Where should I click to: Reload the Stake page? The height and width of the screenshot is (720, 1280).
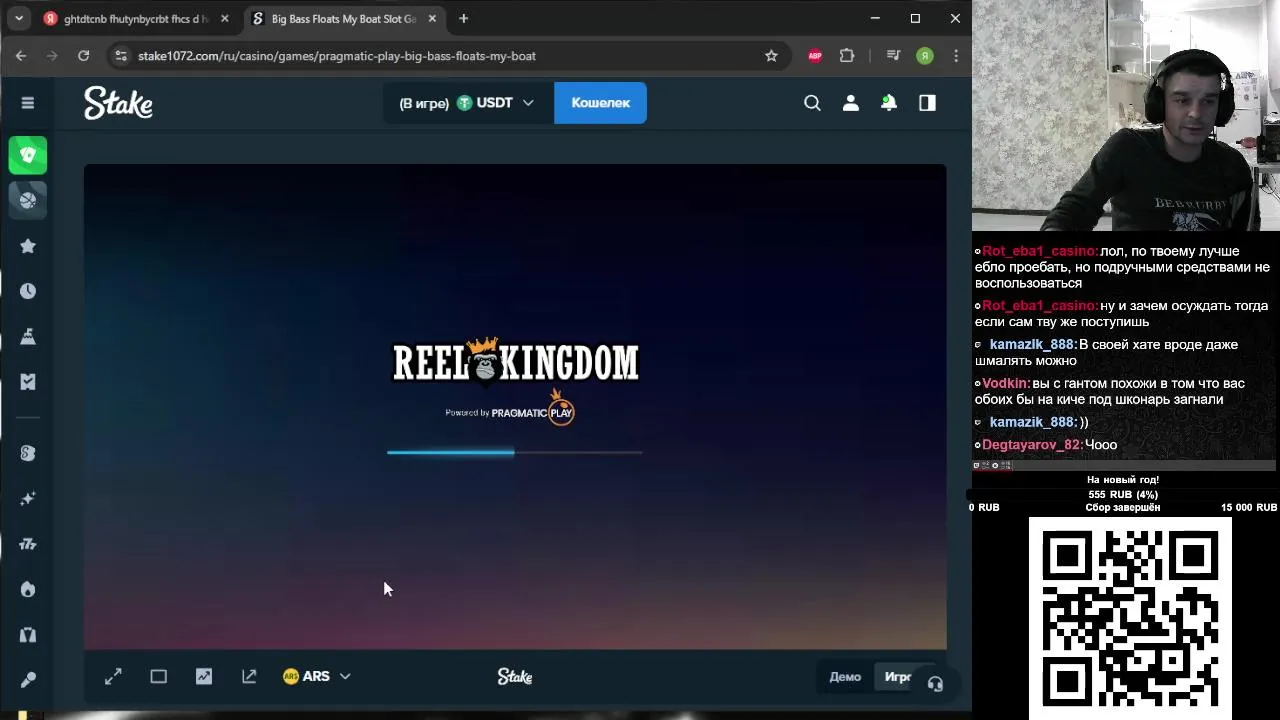(84, 56)
